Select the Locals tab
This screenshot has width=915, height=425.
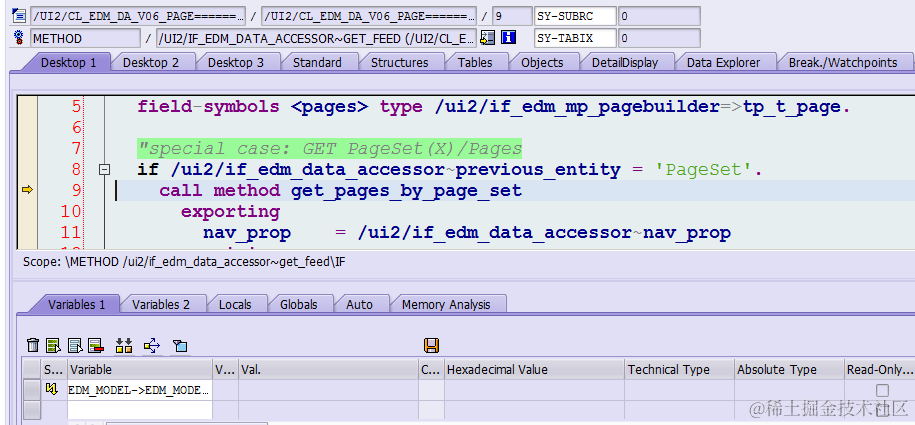tap(235, 304)
